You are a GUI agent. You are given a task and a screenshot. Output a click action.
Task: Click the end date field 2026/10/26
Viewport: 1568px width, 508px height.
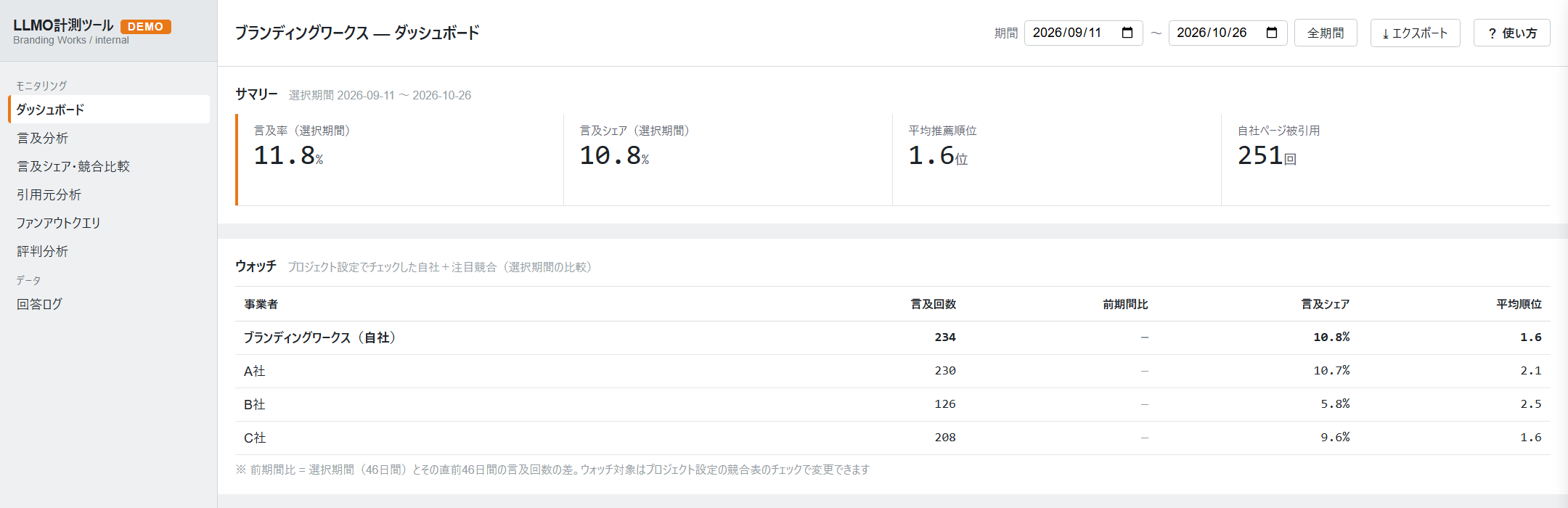click(x=1228, y=33)
